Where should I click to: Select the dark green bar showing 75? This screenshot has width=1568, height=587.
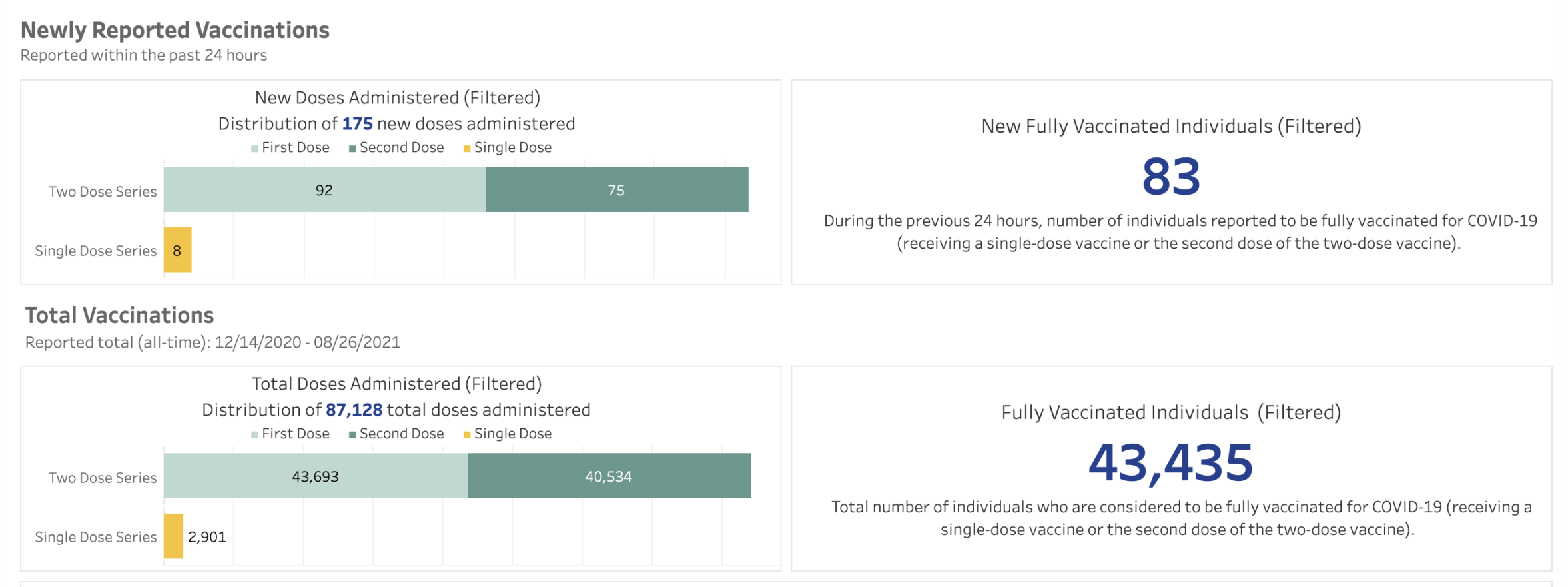617,190
